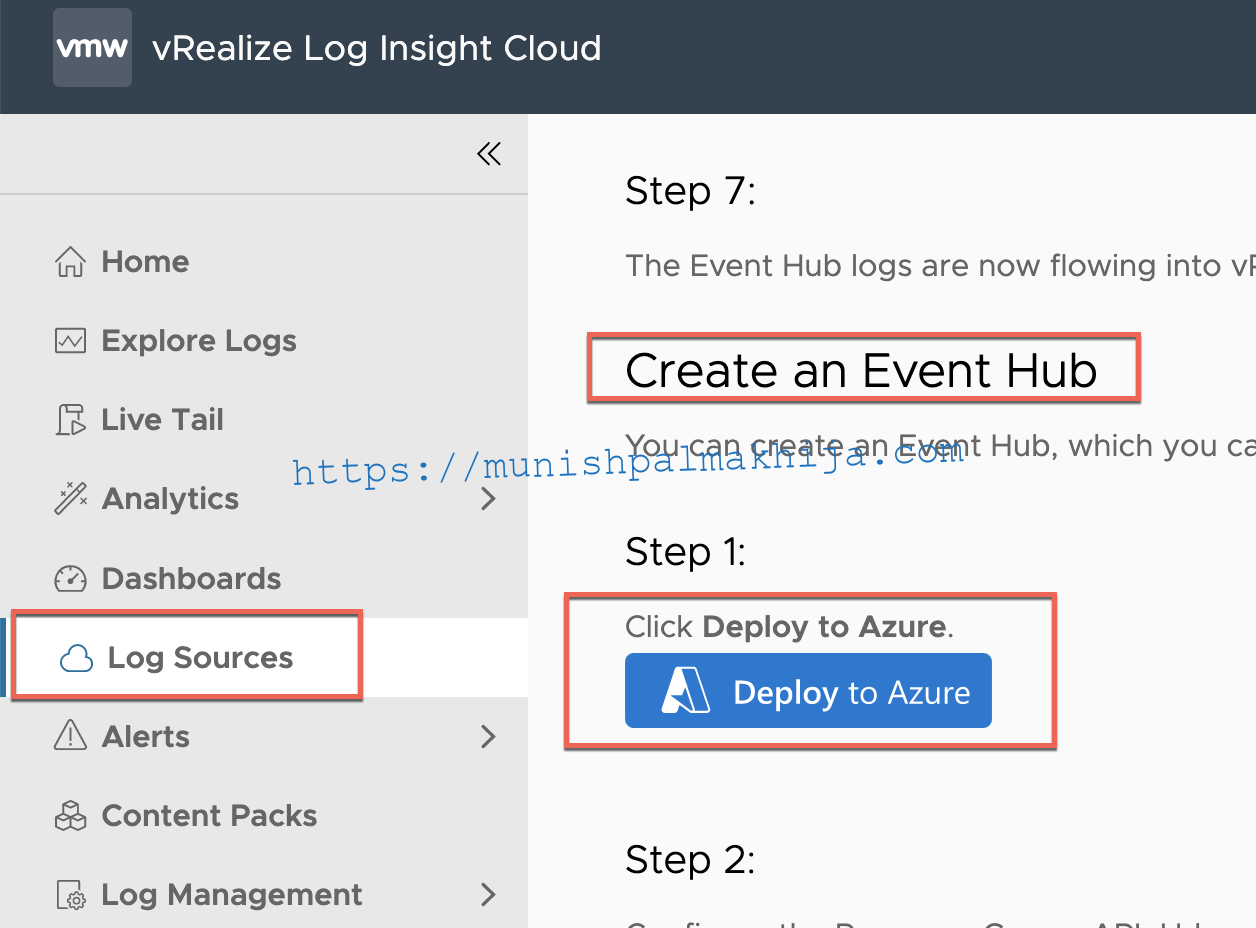Collapse the sidebar with double-chevron icon
Viewport: 1256px width, 928px height.
pyautogui.click(x=489, y=153)
